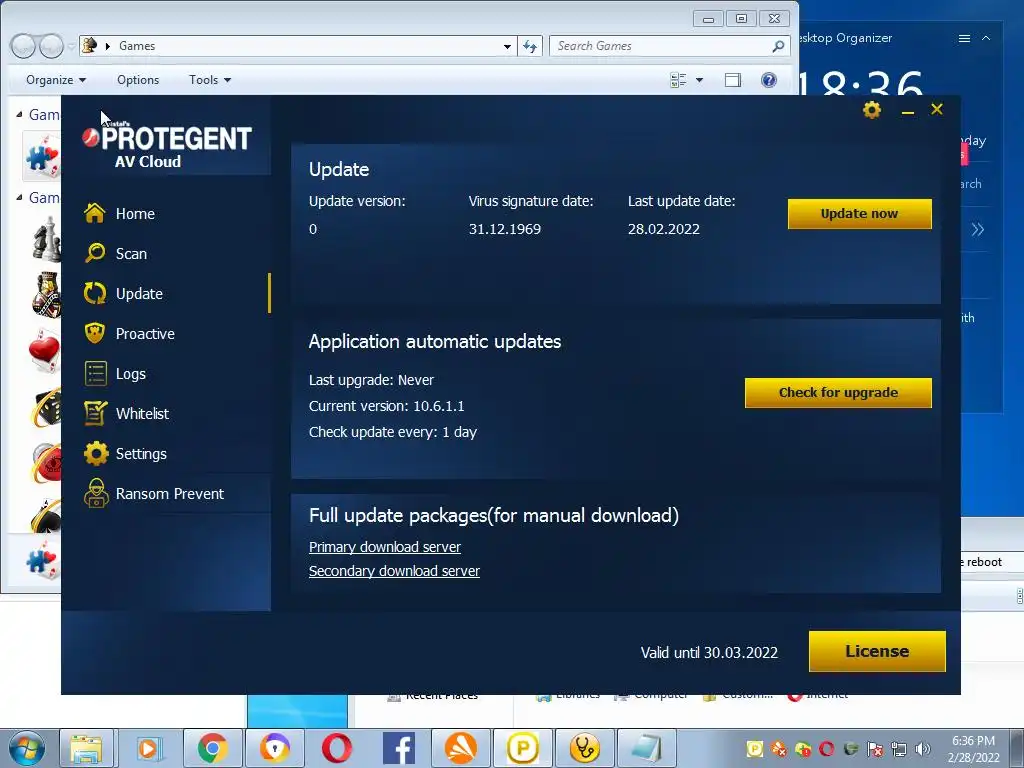Screen dimensions: 1024x768
Task: Open the taskbar clock showing 6:36 PM
Action: [x=974, y=749]
